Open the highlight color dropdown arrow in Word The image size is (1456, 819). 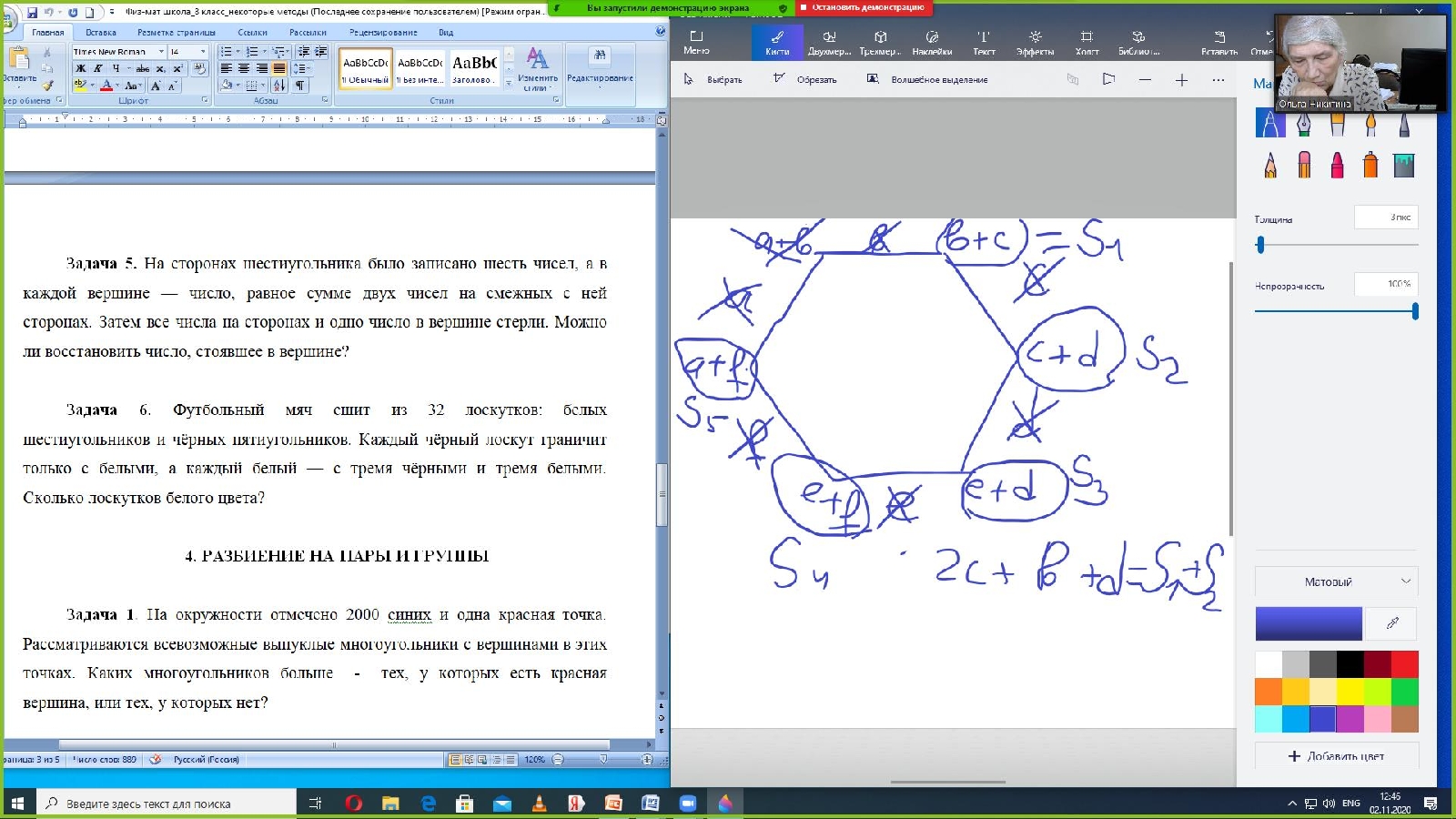click(x=92, y=86)
